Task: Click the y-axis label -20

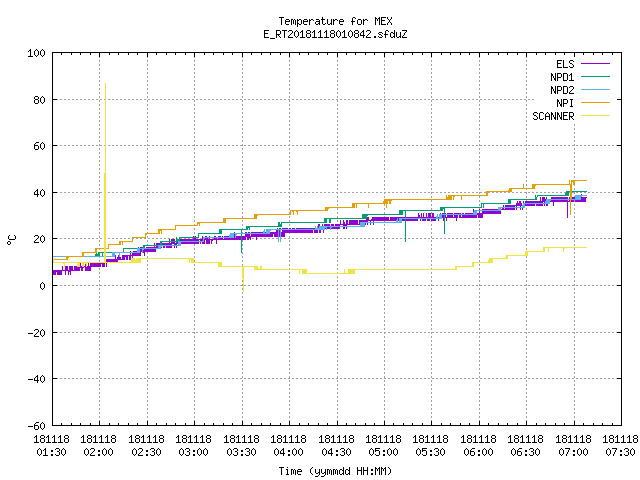Action: [x=36, y=333]
